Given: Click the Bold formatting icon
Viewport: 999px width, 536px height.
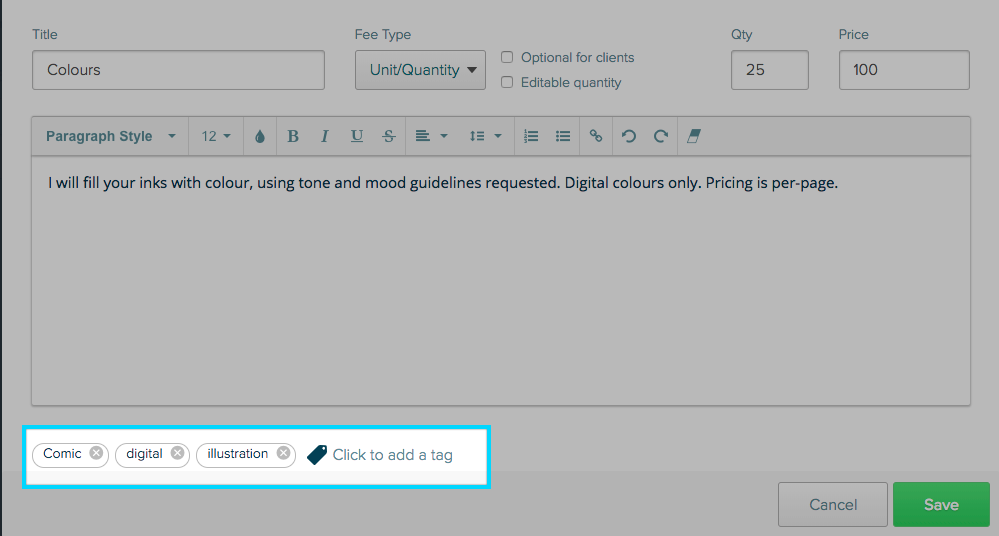Looking at the screenshot, I should [x=293, y=136].
